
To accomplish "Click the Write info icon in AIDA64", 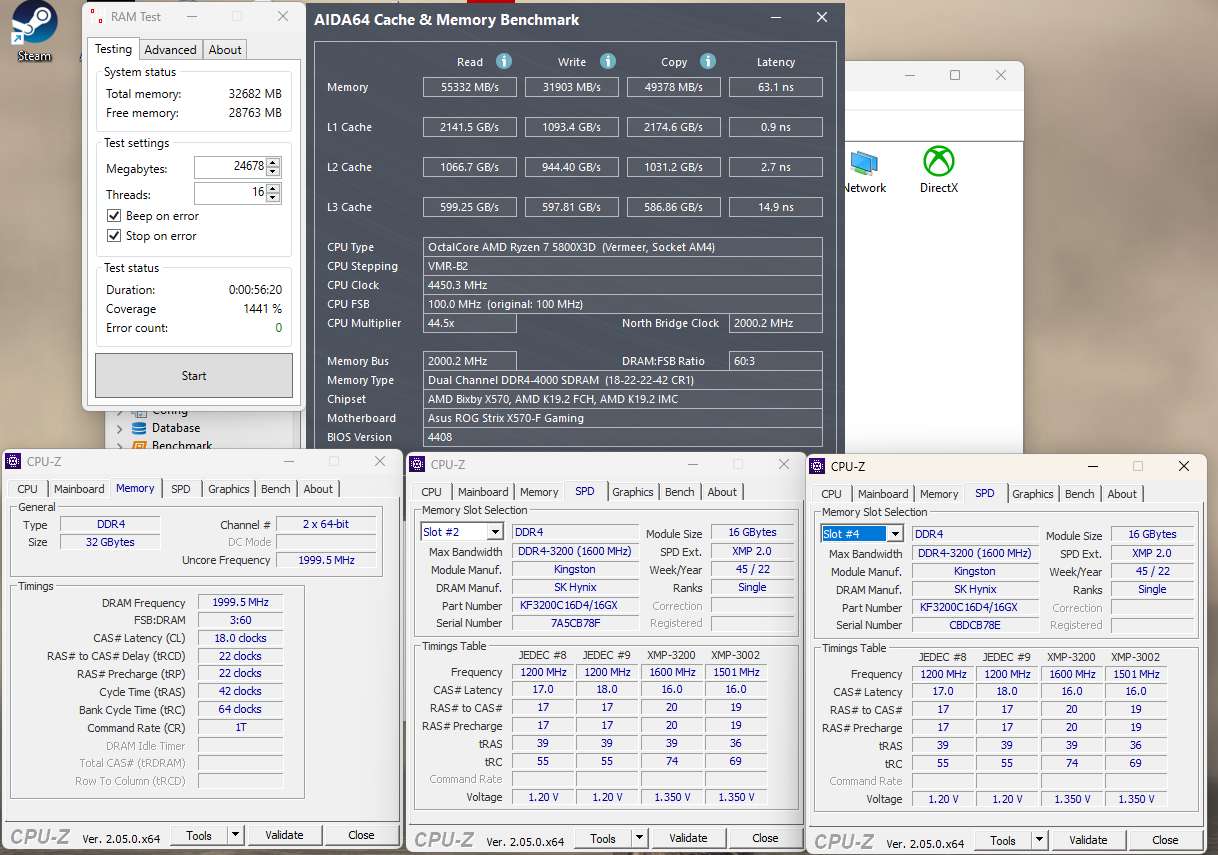I will pos(608,61).
